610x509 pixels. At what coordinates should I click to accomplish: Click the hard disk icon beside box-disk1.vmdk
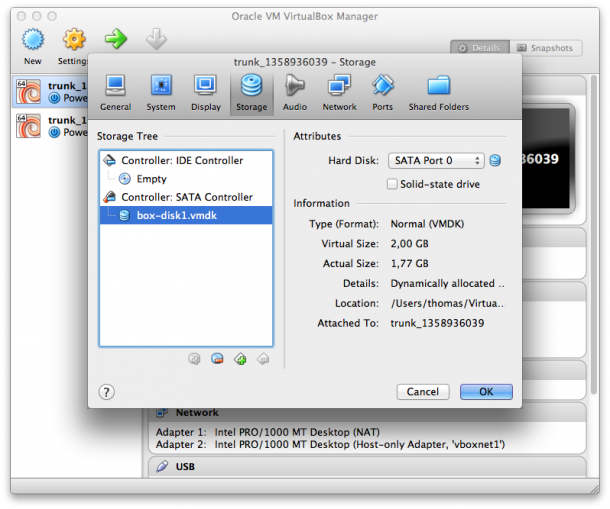point(124,215)
